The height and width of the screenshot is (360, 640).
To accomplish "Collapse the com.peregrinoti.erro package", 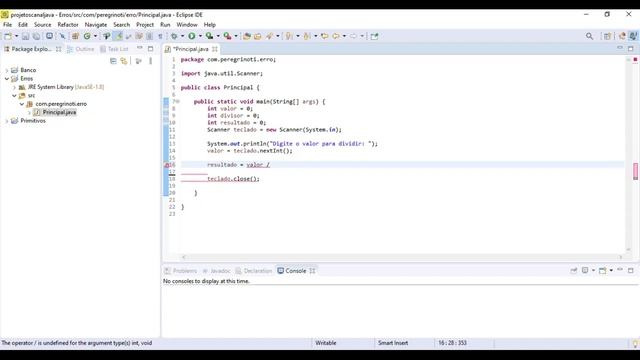I will (22, 104).
